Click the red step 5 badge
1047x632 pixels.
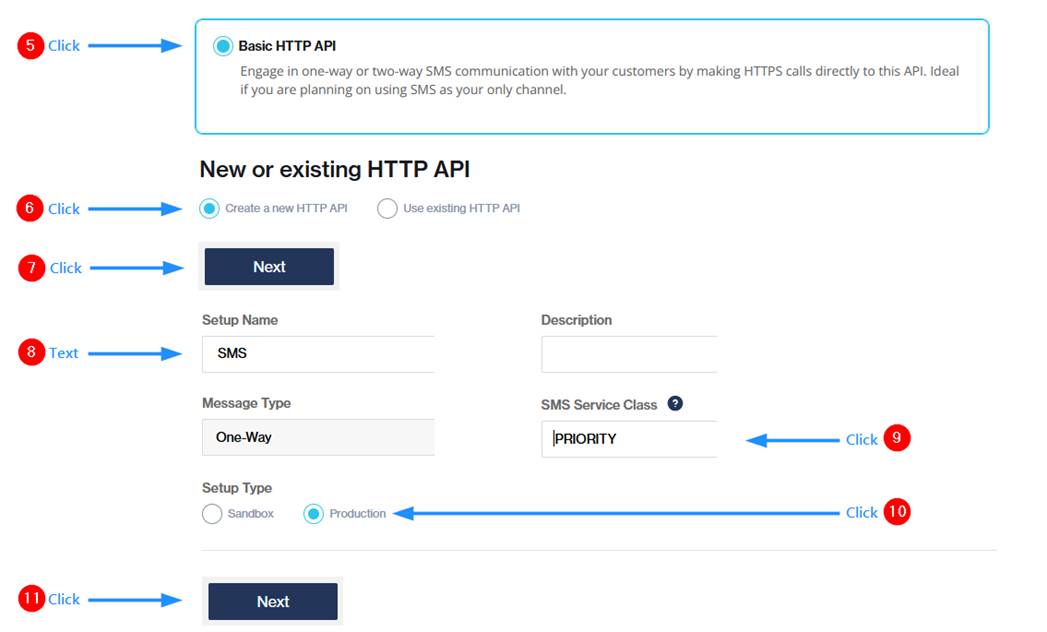point(31,46)
